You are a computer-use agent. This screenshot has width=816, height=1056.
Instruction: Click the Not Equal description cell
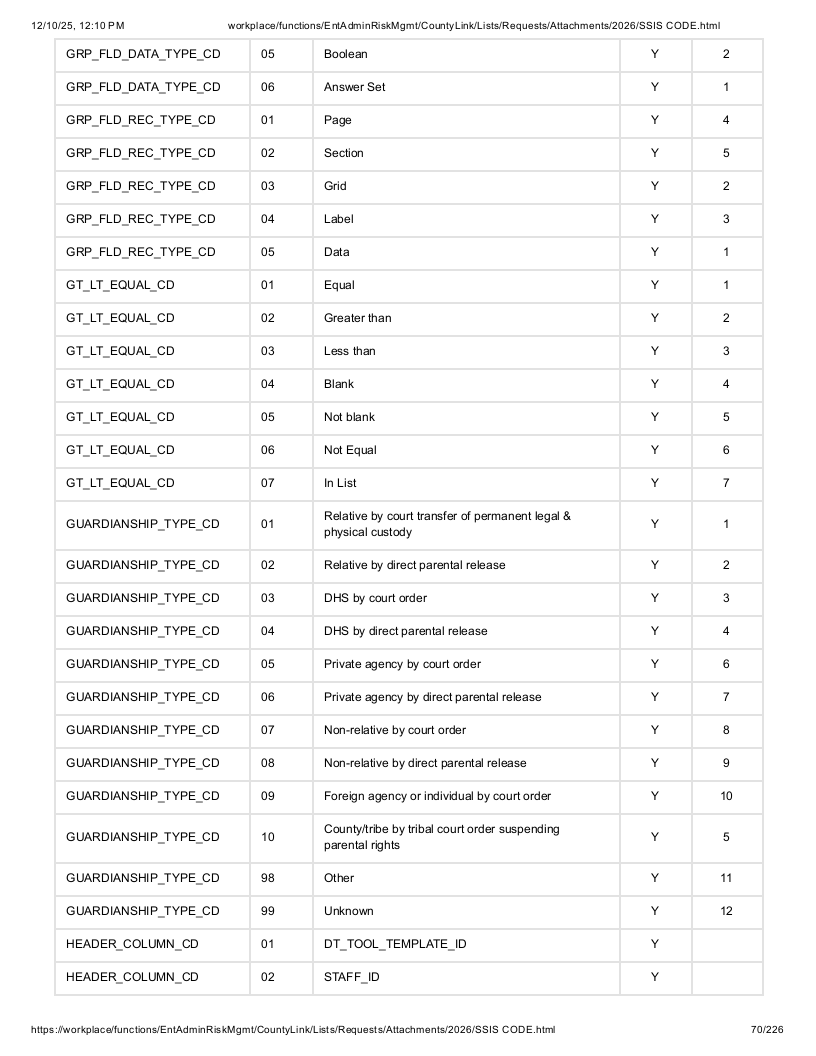click(x=466, y=450)
